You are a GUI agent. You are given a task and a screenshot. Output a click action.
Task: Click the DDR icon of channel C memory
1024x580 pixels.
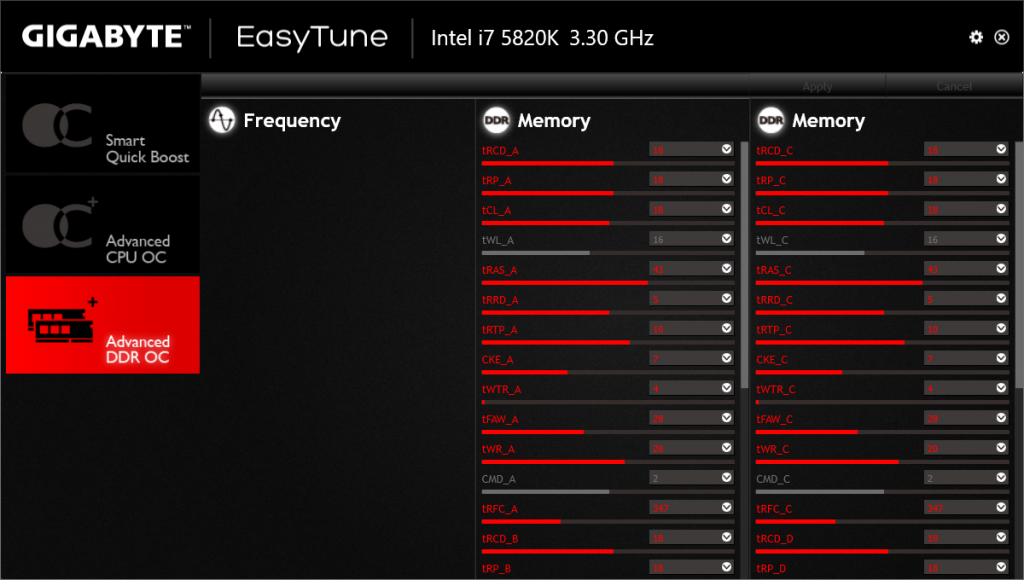[x=771, y=120]
